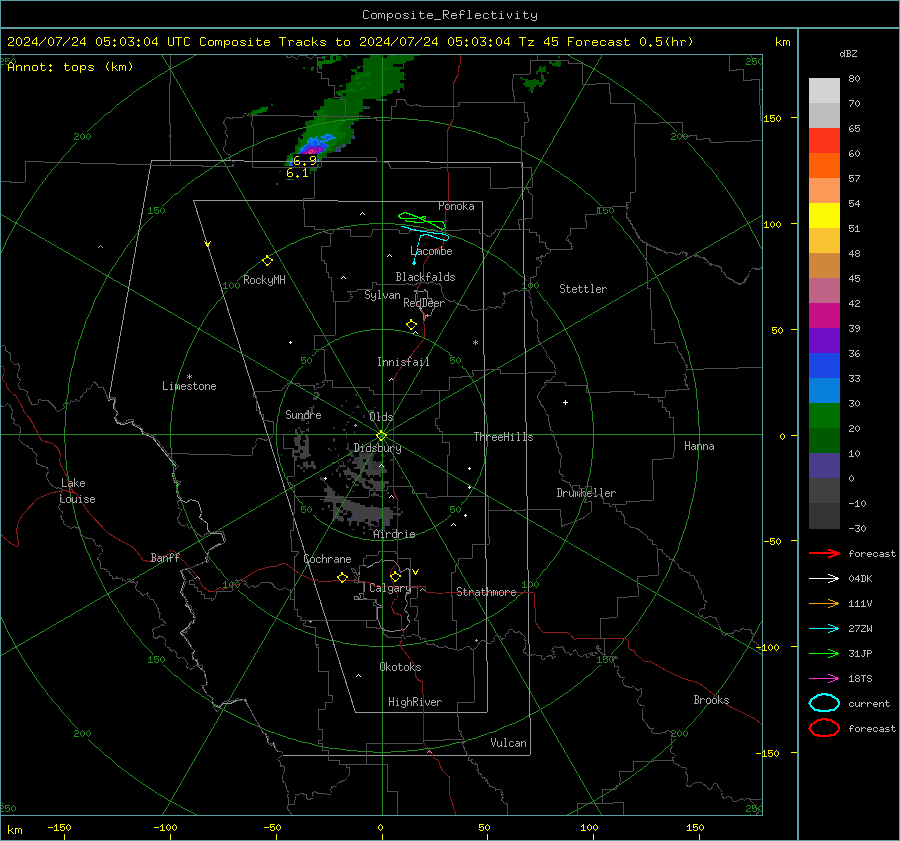Click the Strathmore label
Viewport: 900px width, 841px height.
coord(486,592)
